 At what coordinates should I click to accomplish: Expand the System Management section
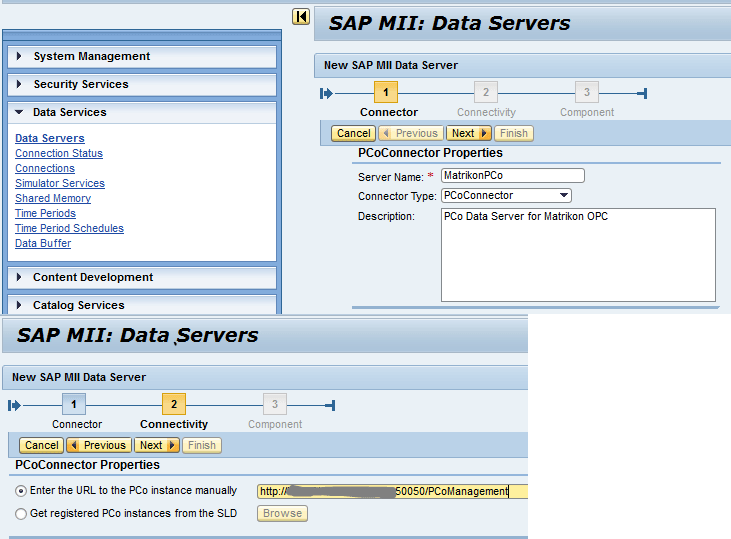tap(91, 57)
